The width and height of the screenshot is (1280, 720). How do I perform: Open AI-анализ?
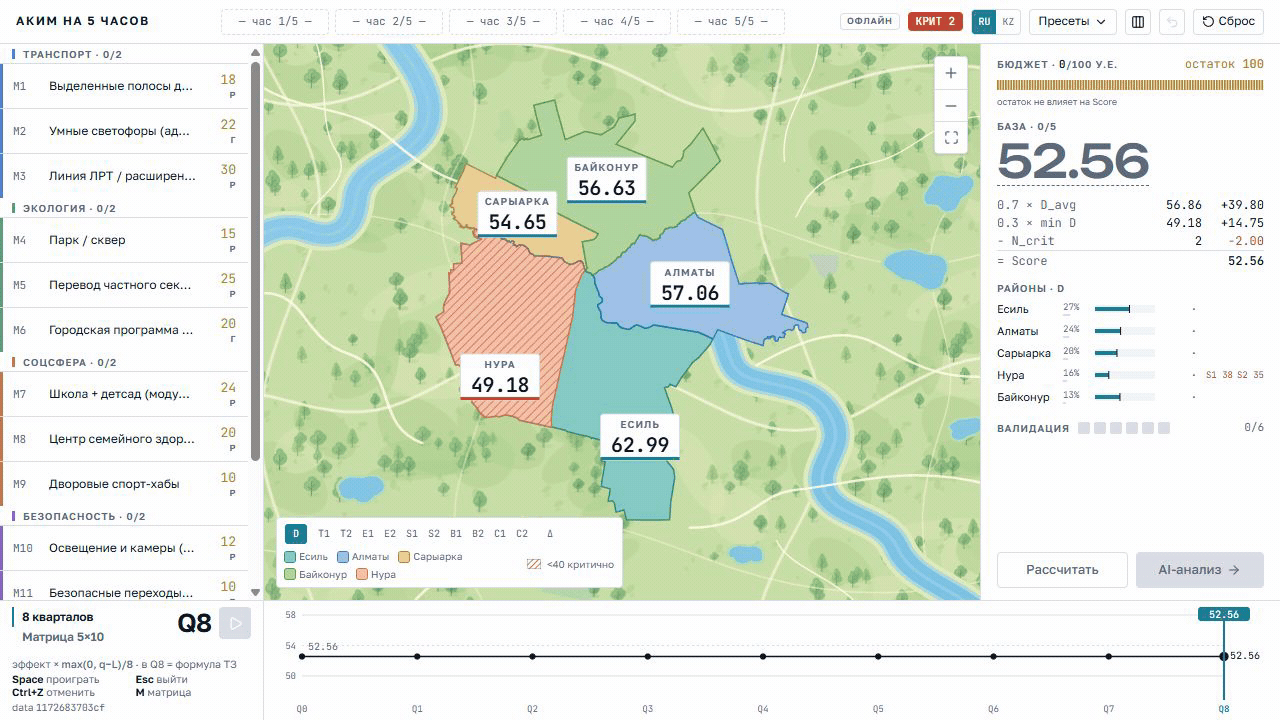click(x=1200, y=570)
